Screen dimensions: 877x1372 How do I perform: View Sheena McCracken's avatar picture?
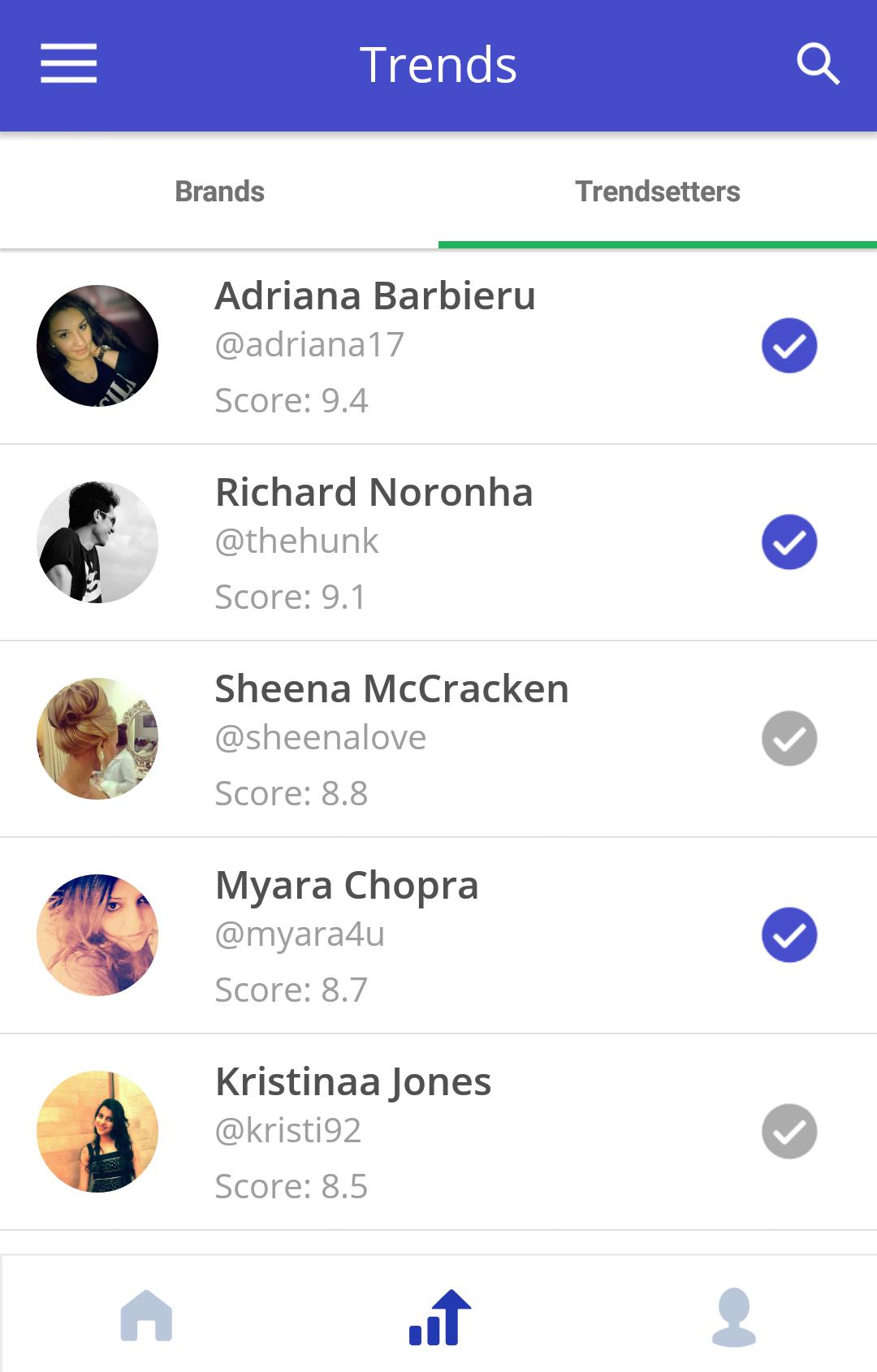pos(97,739)
